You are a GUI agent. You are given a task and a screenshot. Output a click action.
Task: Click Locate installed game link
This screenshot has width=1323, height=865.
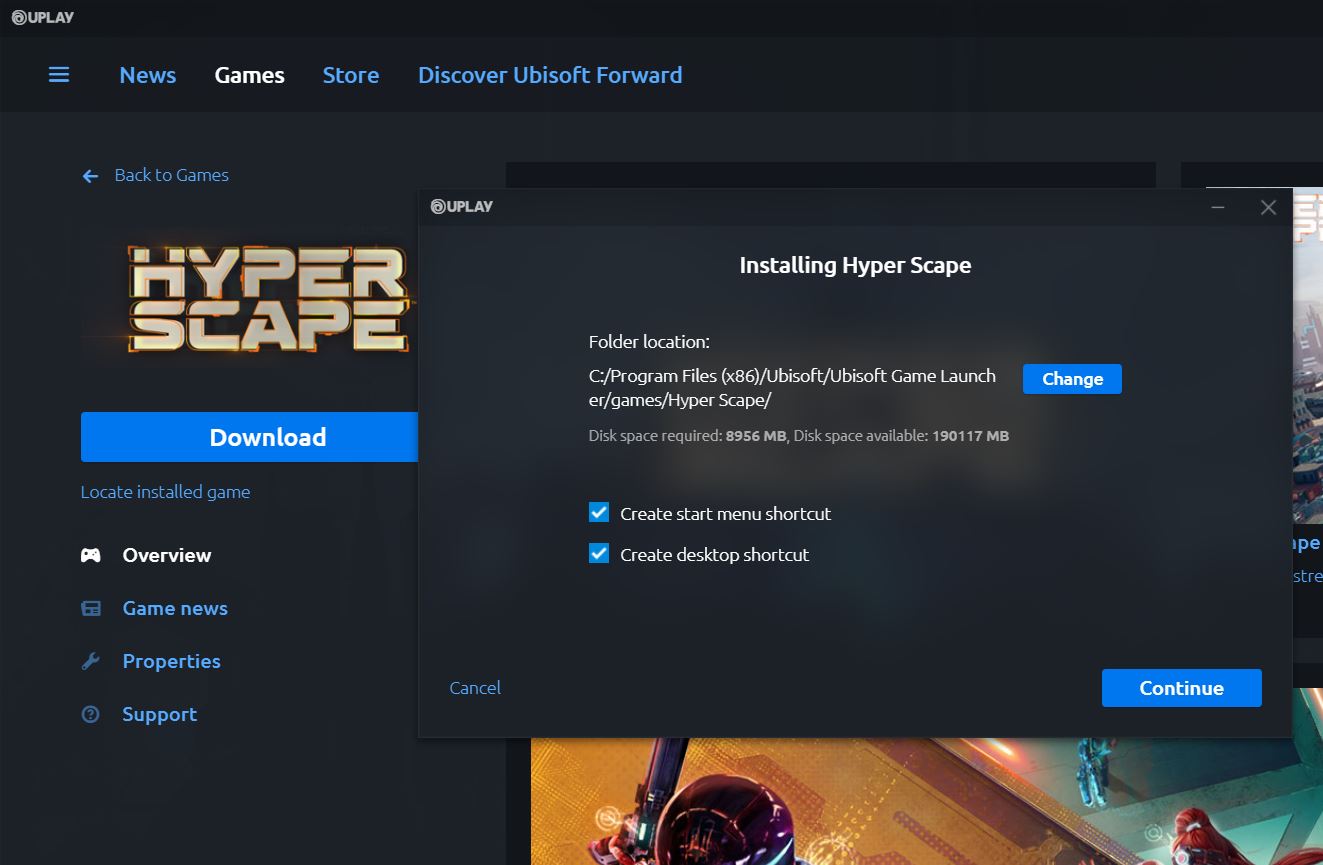(x=166, y=492)
